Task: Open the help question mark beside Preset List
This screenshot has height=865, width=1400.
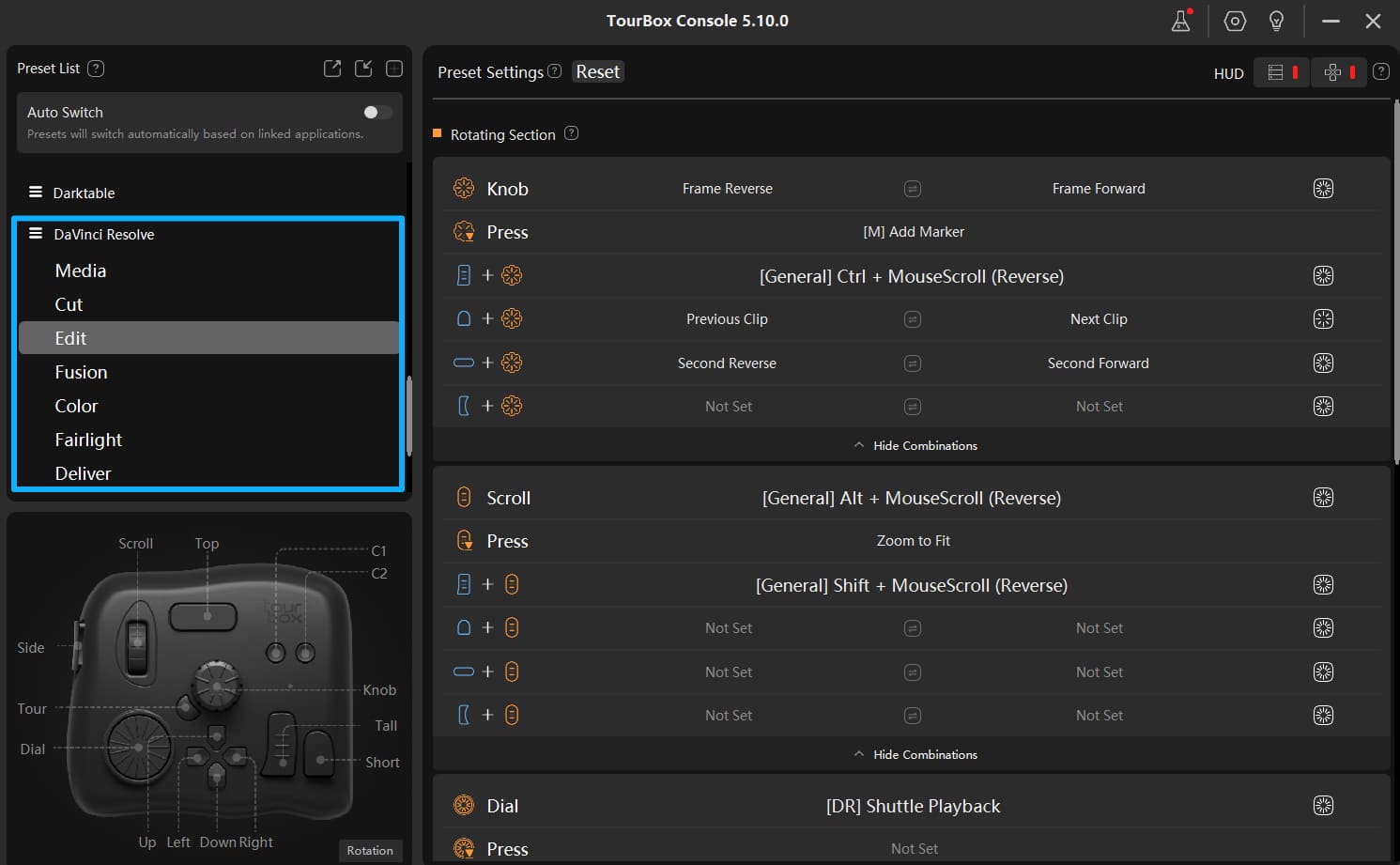Action: pyautogui.click(x=95, y=68)
